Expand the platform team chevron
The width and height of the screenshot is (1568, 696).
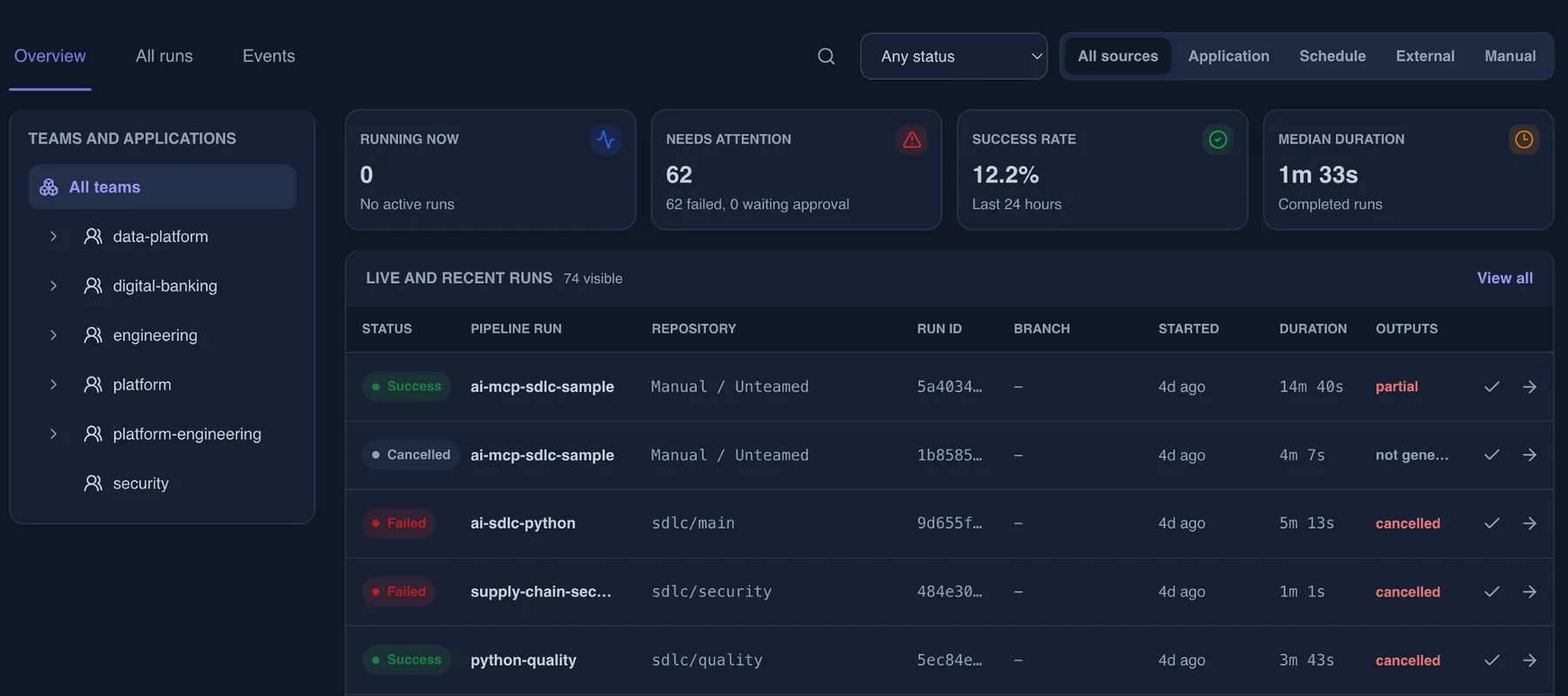(x=53, y=384)
